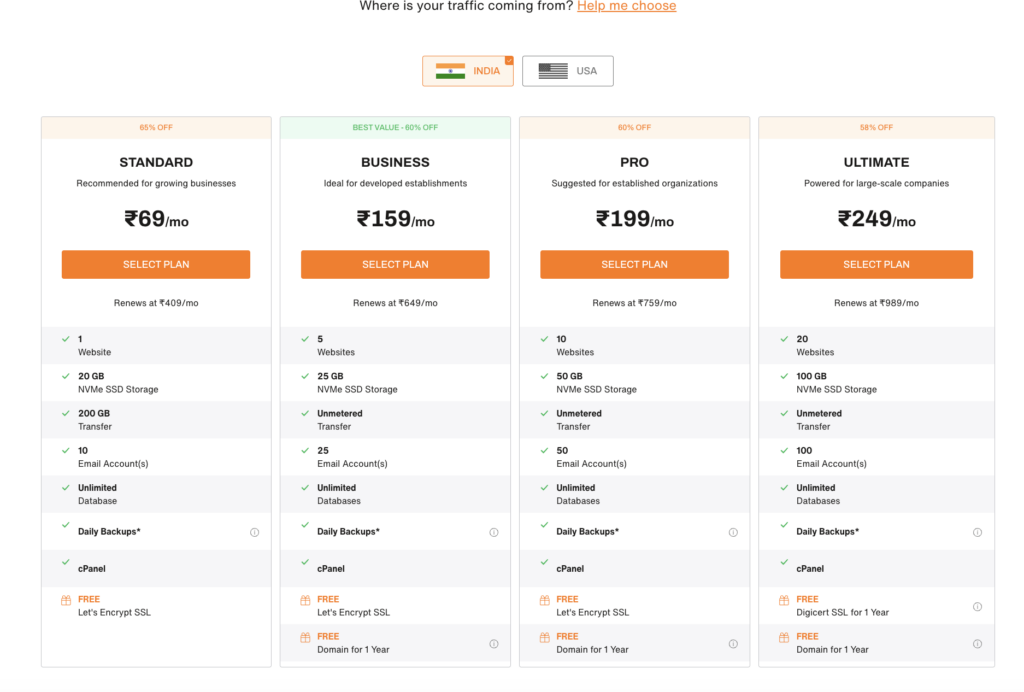Click the ₹69/mo price
The image size is (1024, 692).
pyautogui.click(x=156, y=219)
